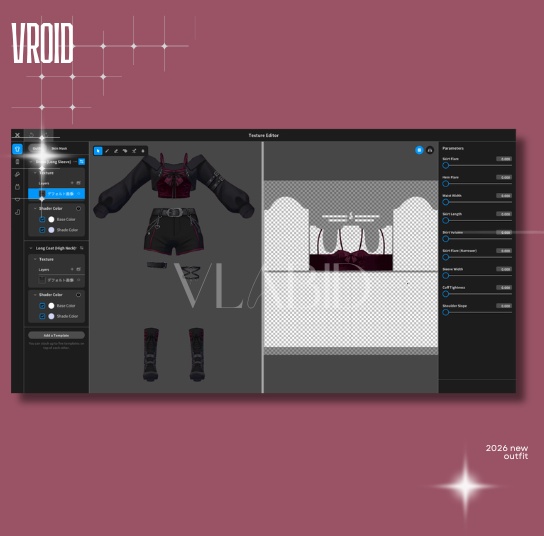Toggle visibility of Long Coat default layer
544x536 pixels.
coord(79,280)
